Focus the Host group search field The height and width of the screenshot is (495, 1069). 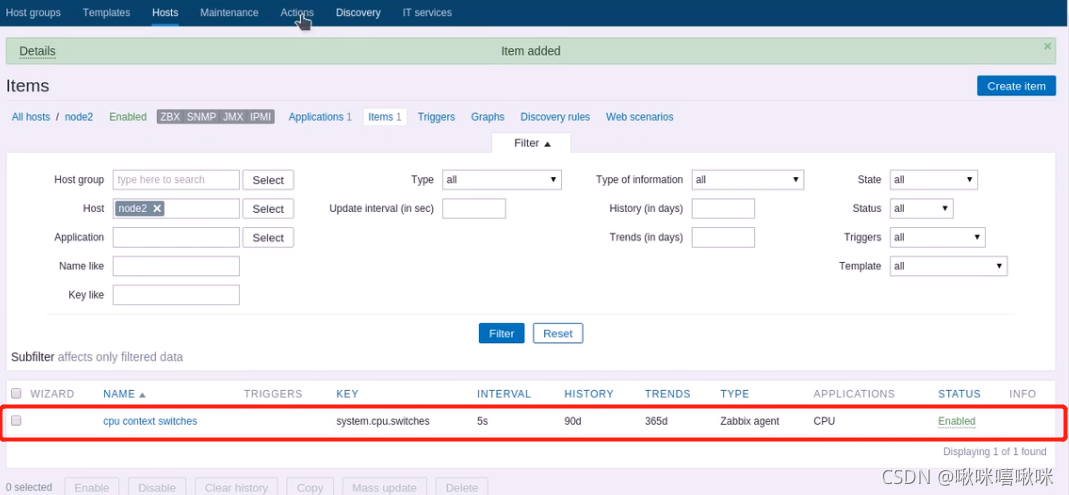[x=176, y=179]
